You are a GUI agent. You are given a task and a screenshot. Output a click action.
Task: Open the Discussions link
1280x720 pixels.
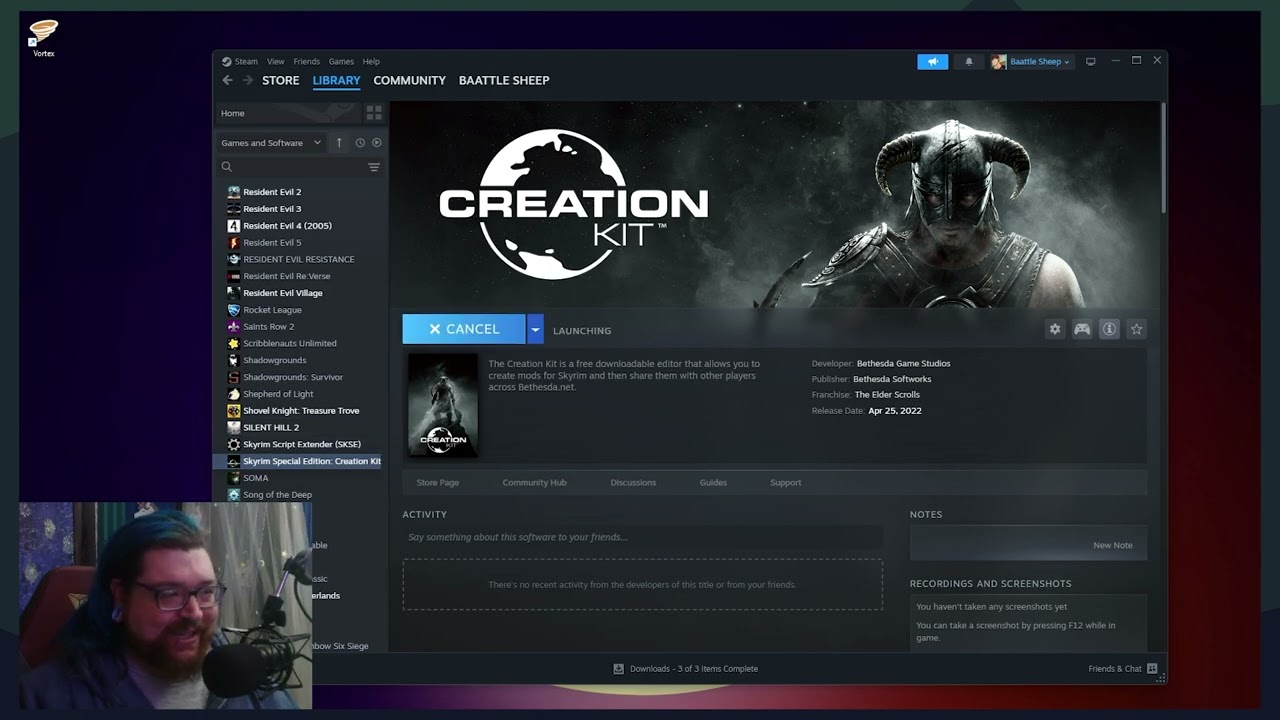633,482
